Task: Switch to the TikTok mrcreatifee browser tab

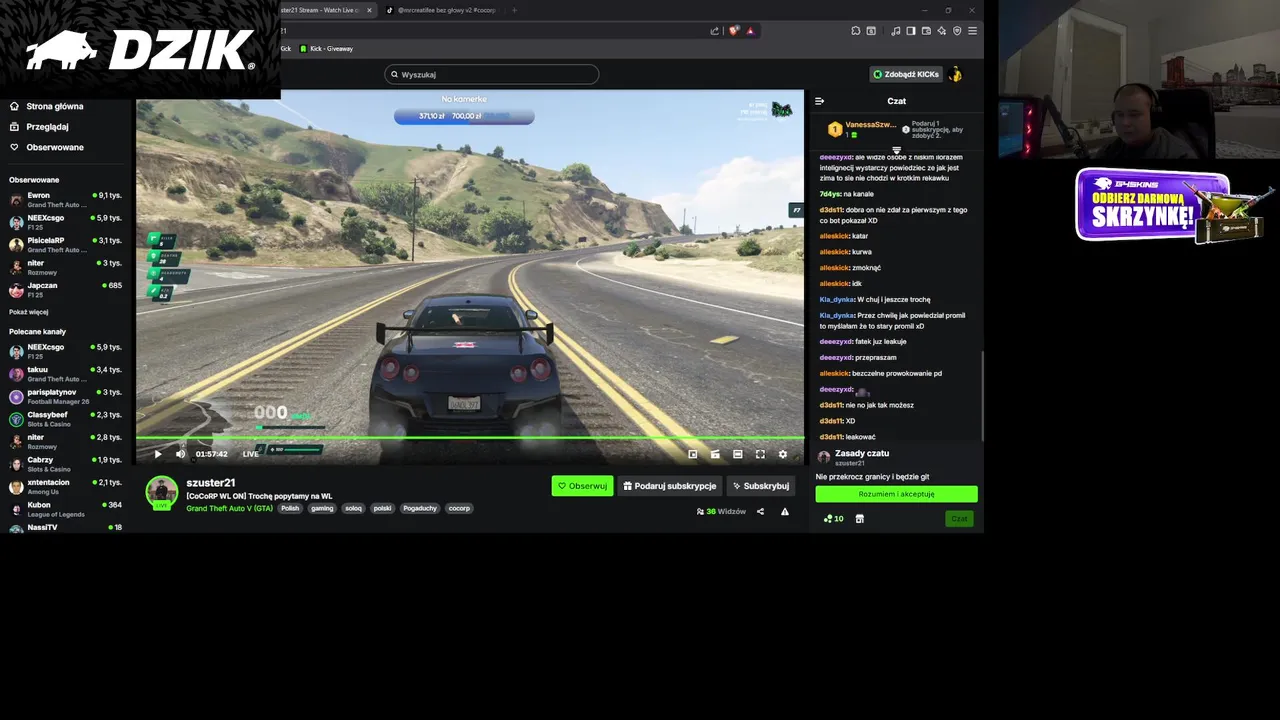Action: point(441,10)
